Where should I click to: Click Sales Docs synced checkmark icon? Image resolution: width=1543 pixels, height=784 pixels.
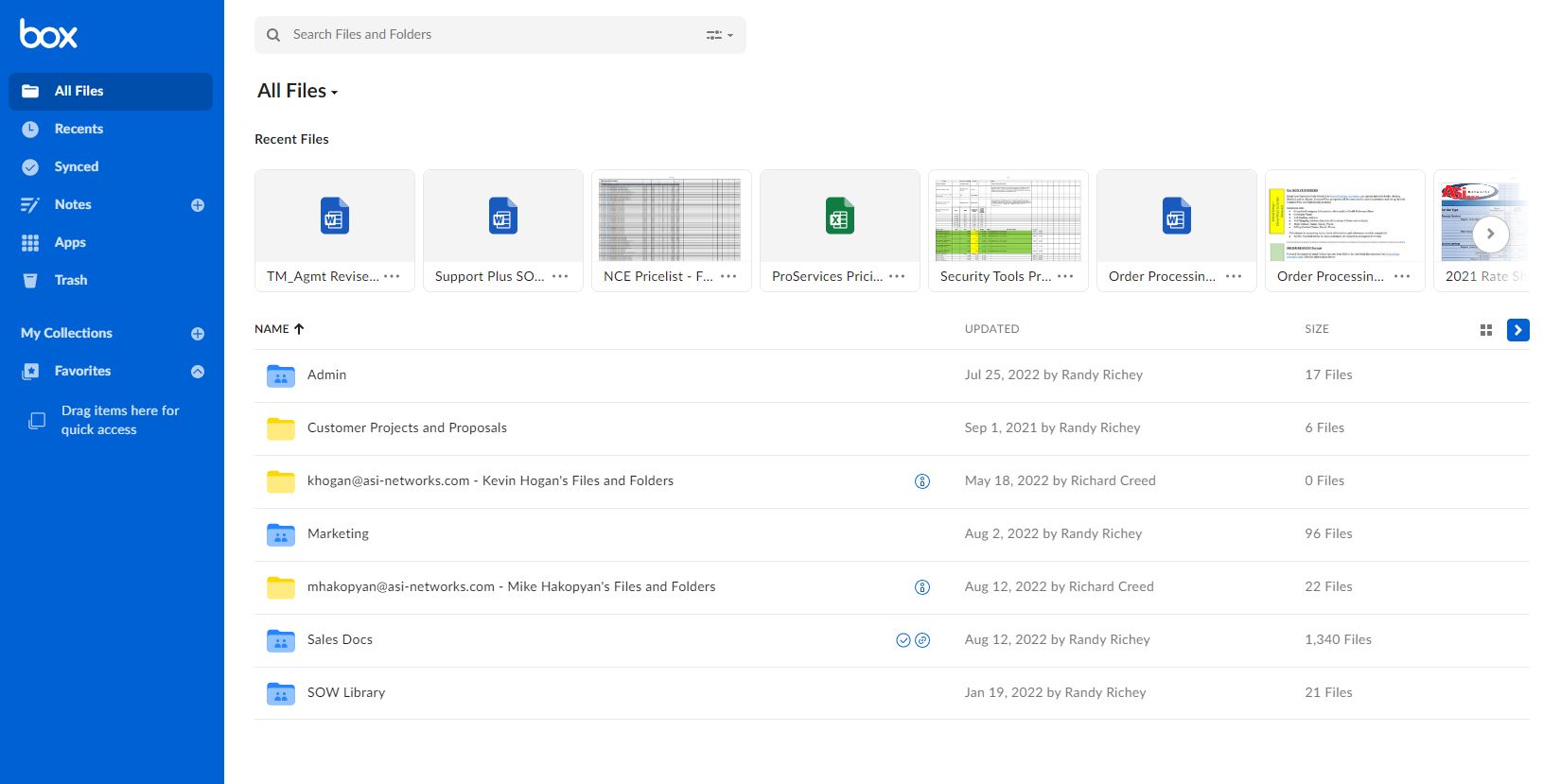tap(903, 640)
